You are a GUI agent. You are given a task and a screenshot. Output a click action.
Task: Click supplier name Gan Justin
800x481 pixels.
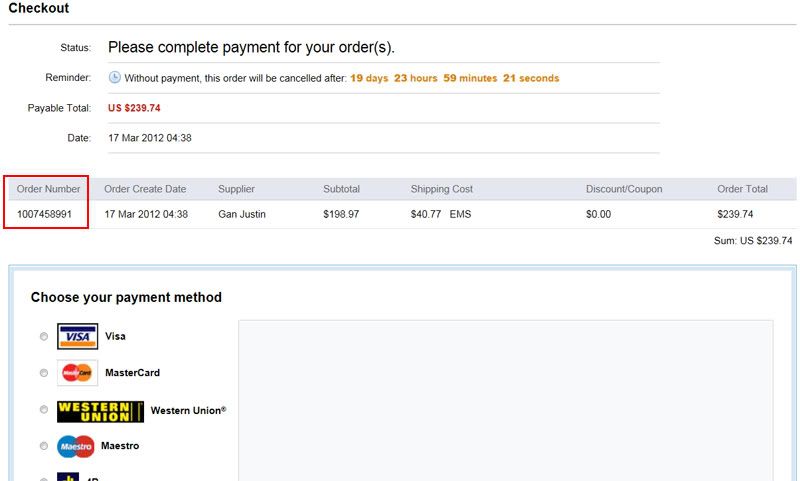pos(242,214)
